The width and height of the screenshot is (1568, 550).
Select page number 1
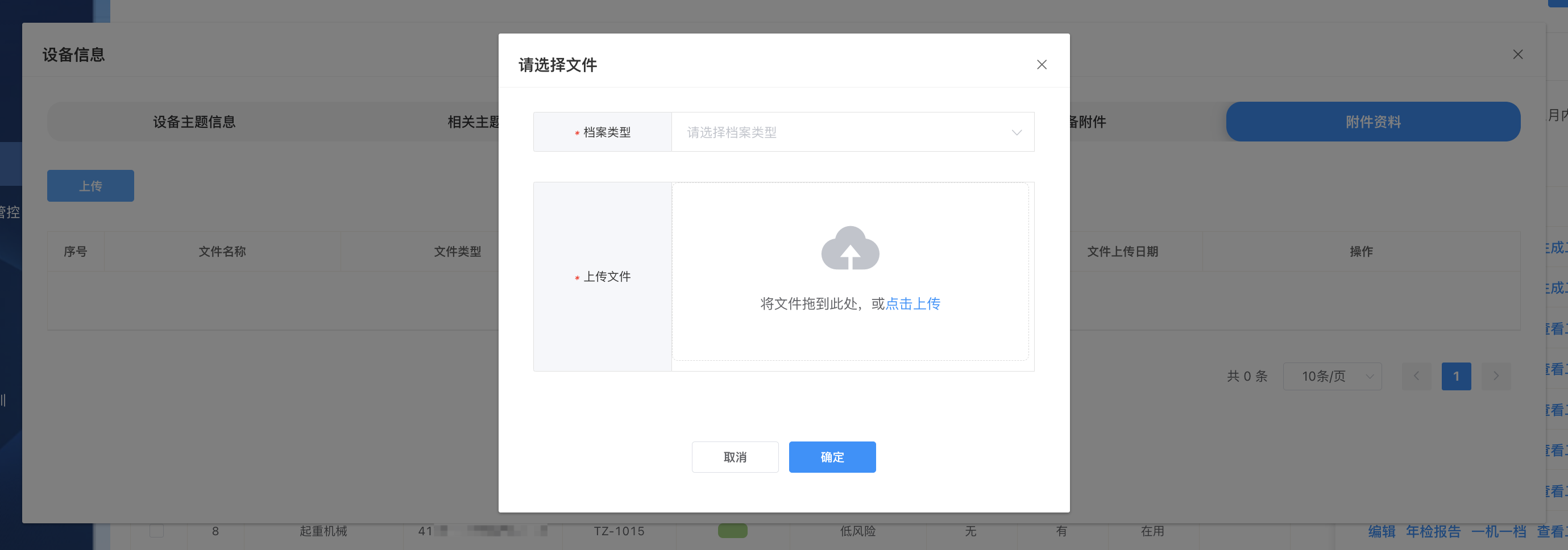coord(1455,377)
